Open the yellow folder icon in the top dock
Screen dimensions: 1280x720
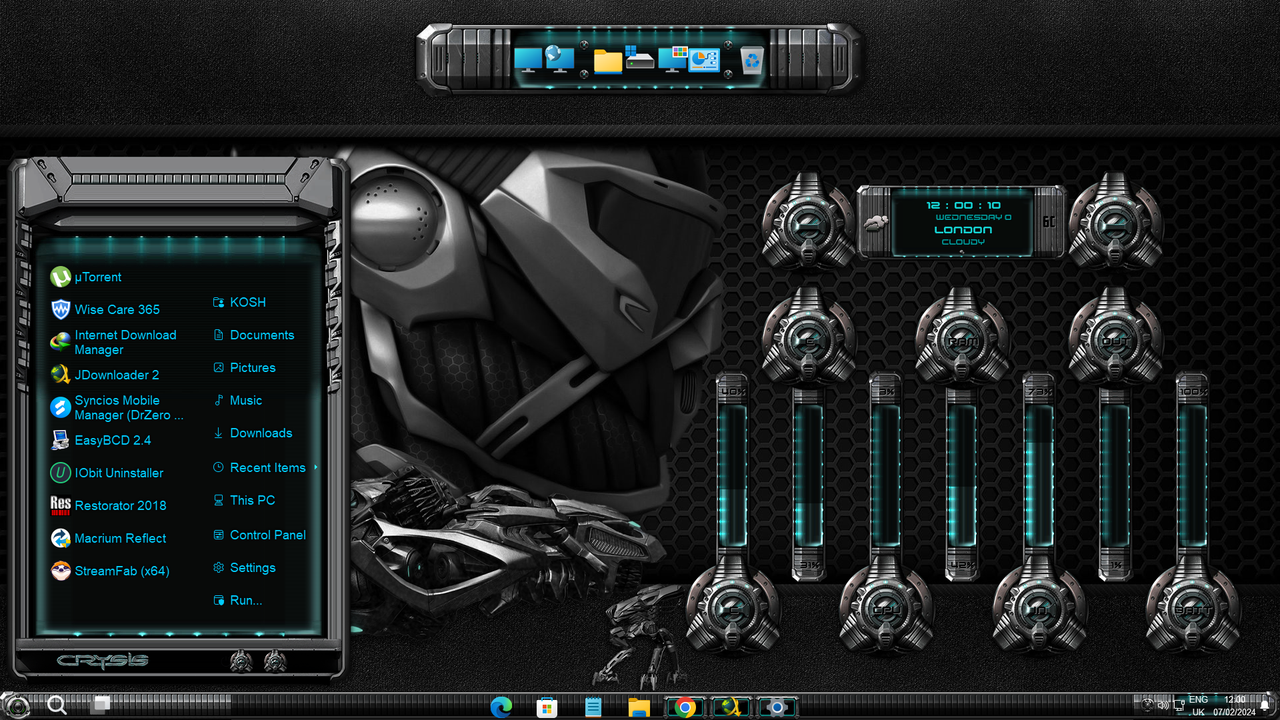[x=608, y=61]
